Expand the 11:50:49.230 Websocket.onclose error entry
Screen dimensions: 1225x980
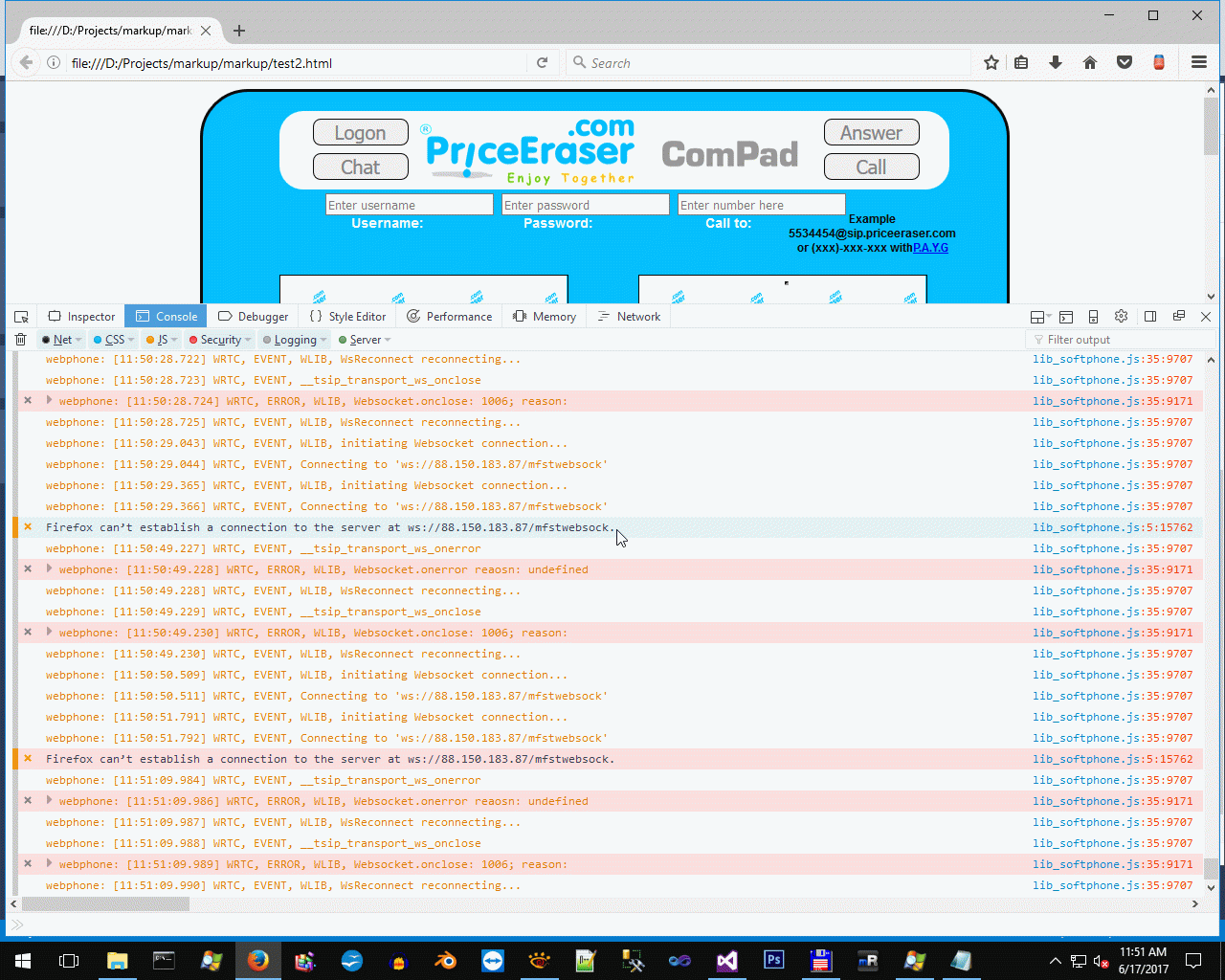[x=50, y=632]
